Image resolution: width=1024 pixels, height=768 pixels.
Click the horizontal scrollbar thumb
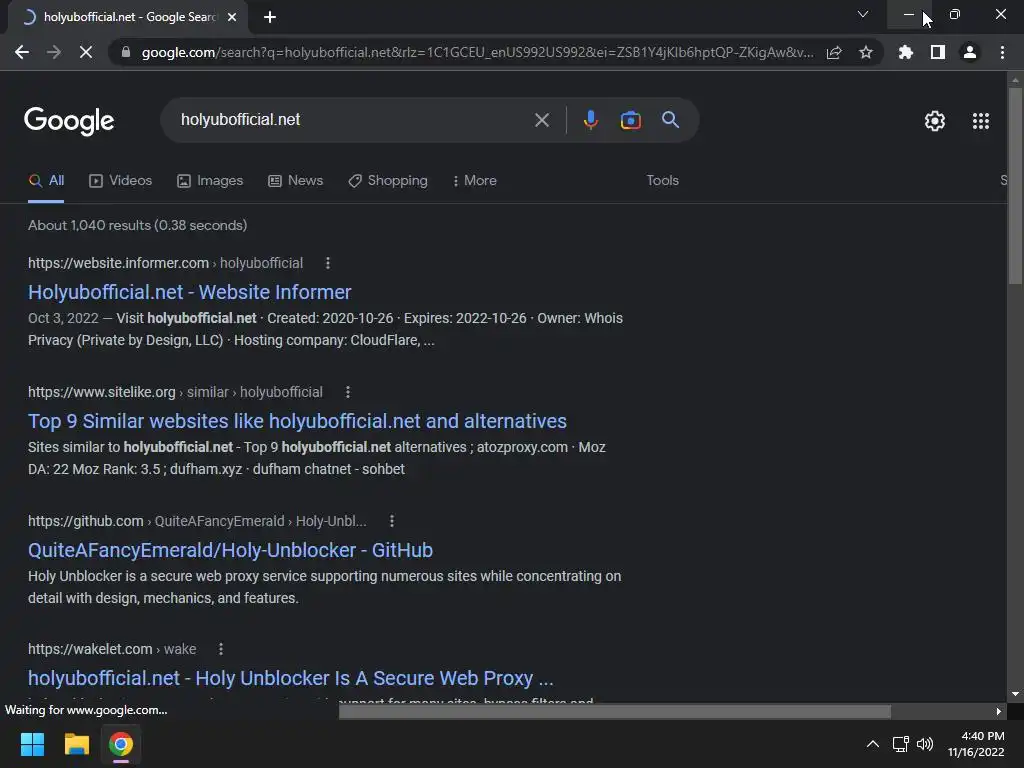tap(615, 712)
